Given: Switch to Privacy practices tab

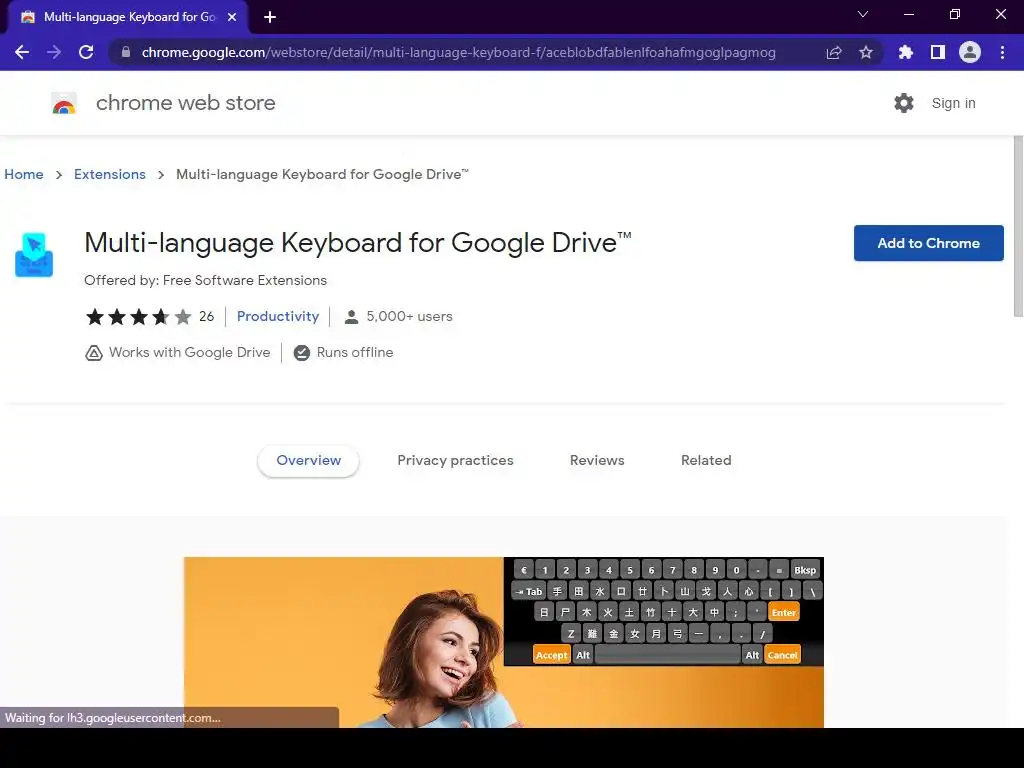Looking at the screenshot, I should pyautogui.click(x=455, y=460).
